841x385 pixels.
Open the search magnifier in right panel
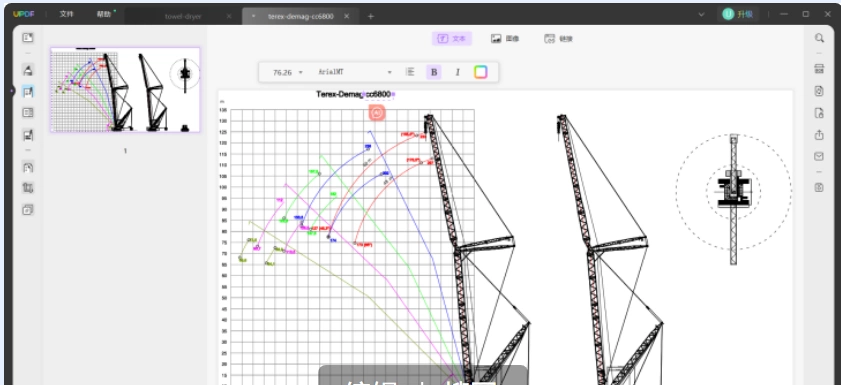(x=819, y=38)
